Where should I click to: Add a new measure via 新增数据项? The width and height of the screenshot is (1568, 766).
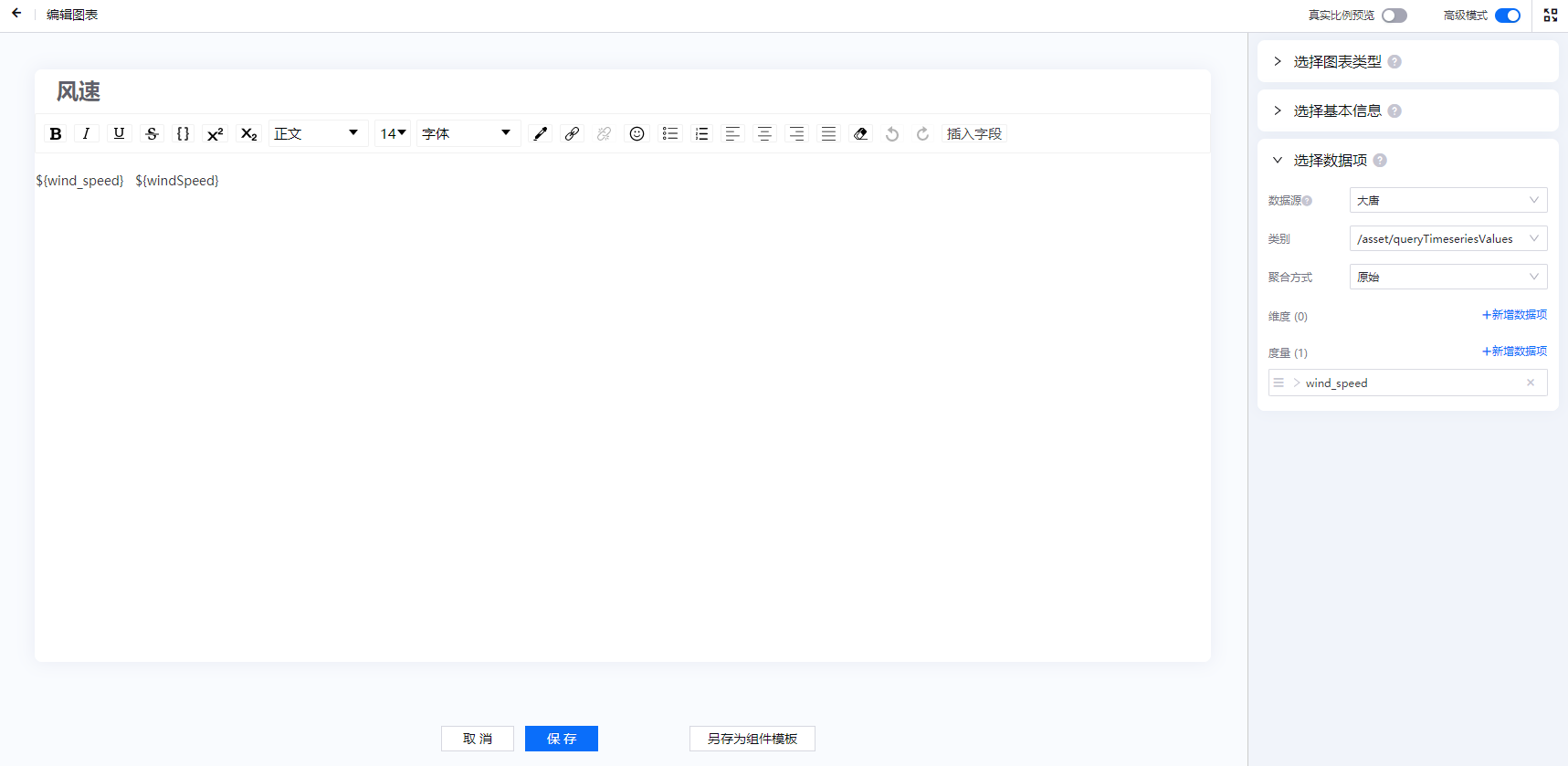click(1514, 352)
